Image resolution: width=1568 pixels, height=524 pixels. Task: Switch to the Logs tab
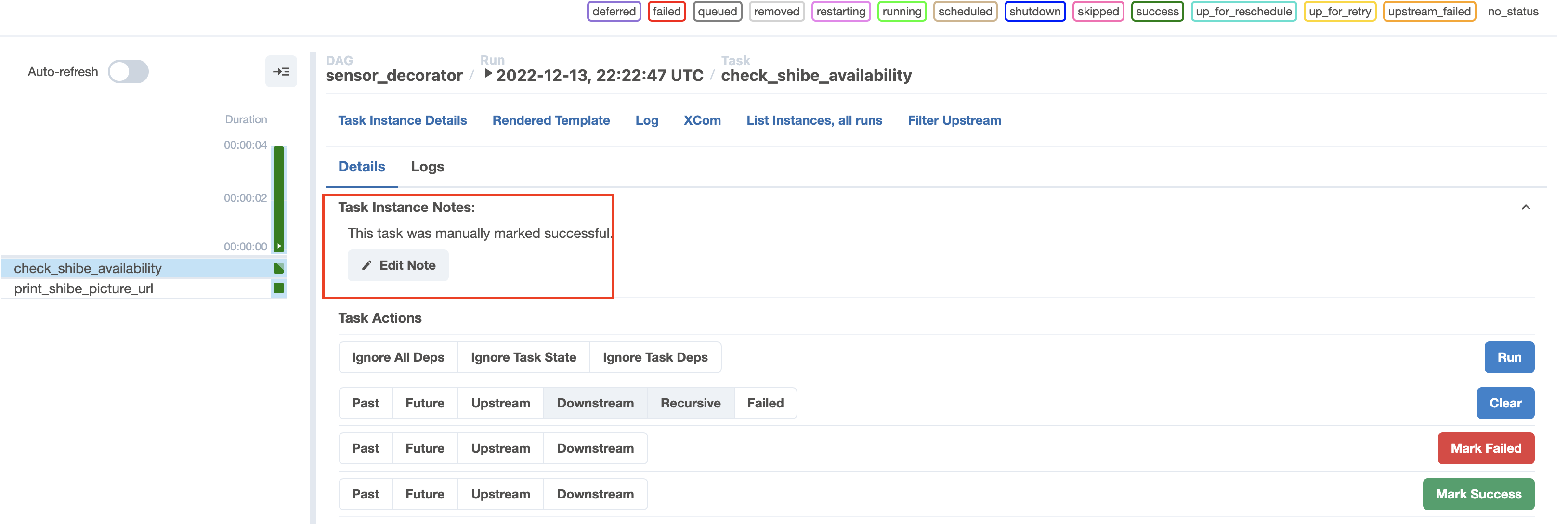[x=427, y=166]
